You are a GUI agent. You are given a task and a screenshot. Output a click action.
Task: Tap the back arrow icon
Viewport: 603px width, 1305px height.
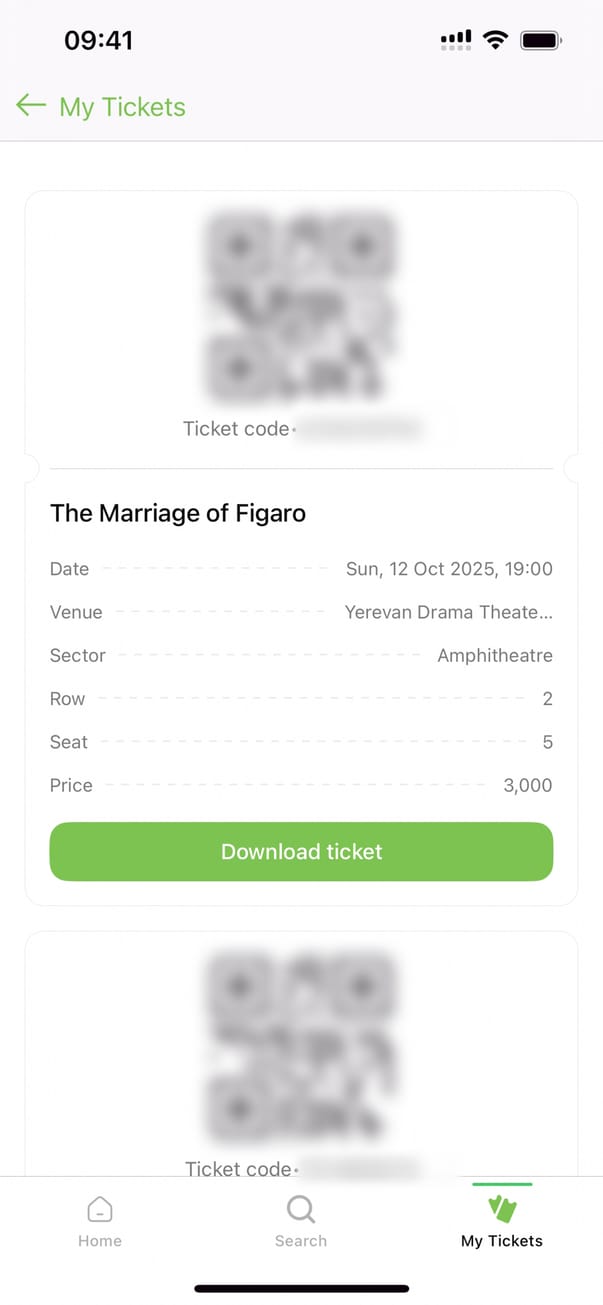pyautogui.click(x=31, y=106)
